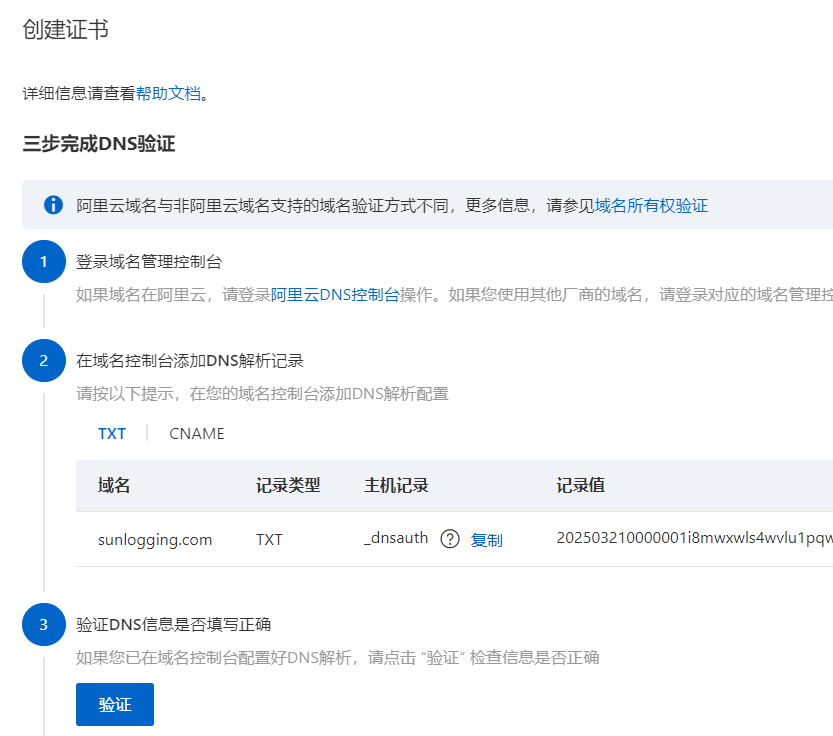Open the 阿里云DNS控制台 link
This screenshot has height=736, width=833.
click(335, 295)
